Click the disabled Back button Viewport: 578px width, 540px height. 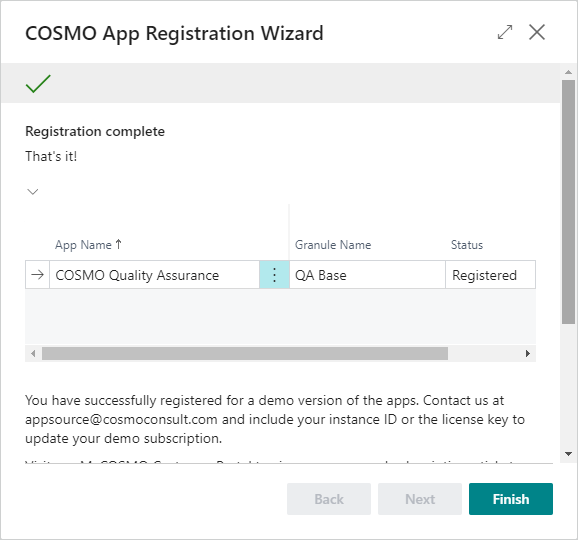click(x=329, y=499)
